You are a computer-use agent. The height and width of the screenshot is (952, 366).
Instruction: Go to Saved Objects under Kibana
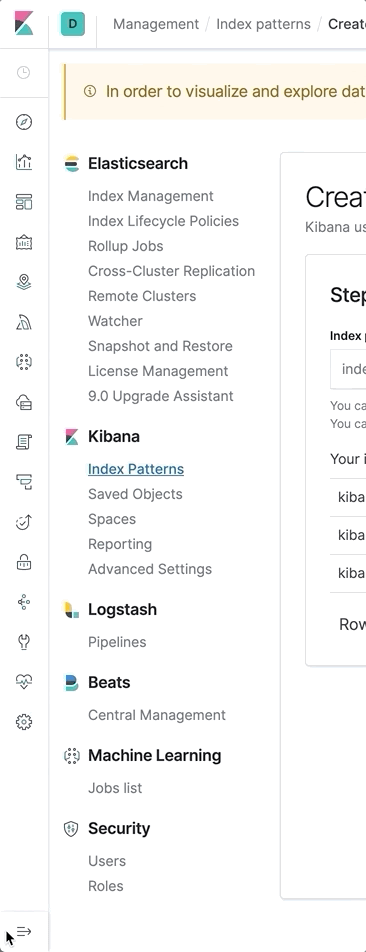[x=135, y=494]
